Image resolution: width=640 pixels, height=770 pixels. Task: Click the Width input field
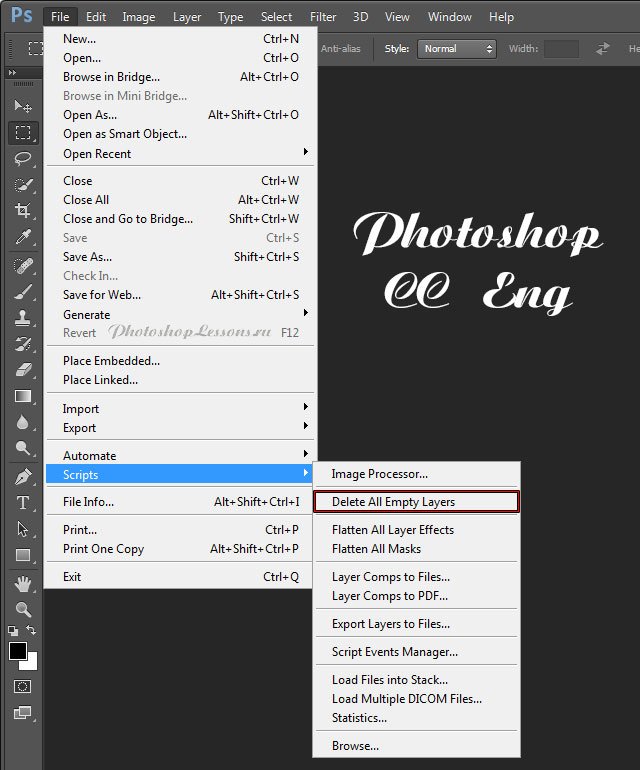pos(561,48)
